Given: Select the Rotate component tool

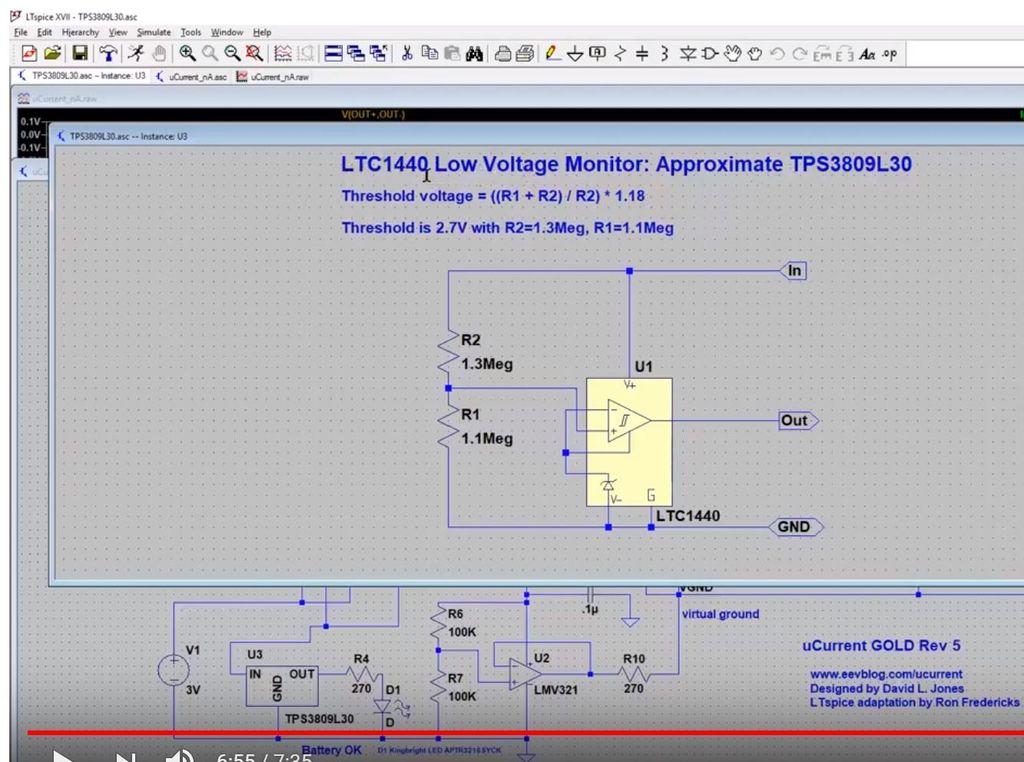Looking at the screenshot, I should [822, 54].
